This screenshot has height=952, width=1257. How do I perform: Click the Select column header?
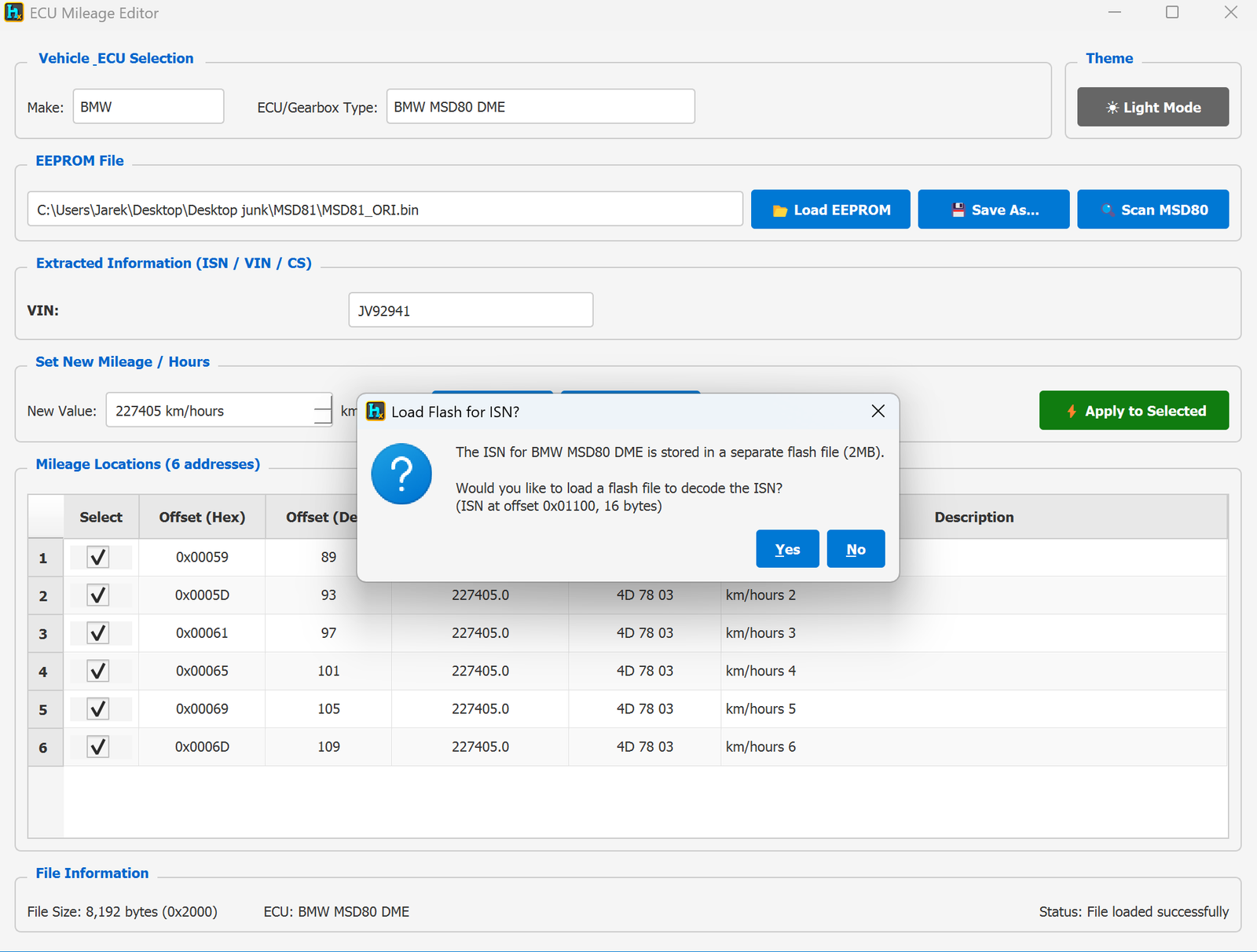pos(101,517)
